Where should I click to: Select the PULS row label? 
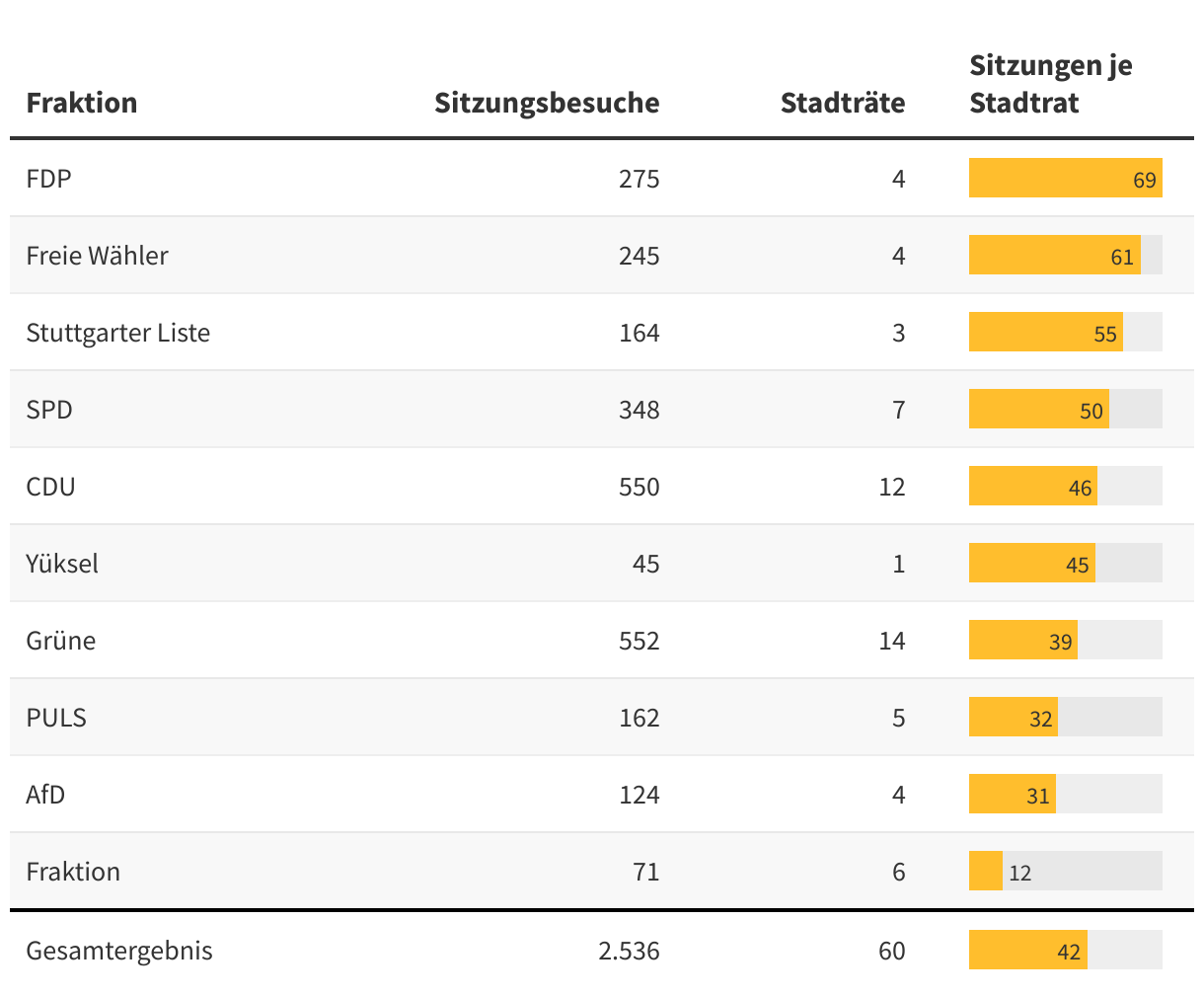(x=56, y=718)
